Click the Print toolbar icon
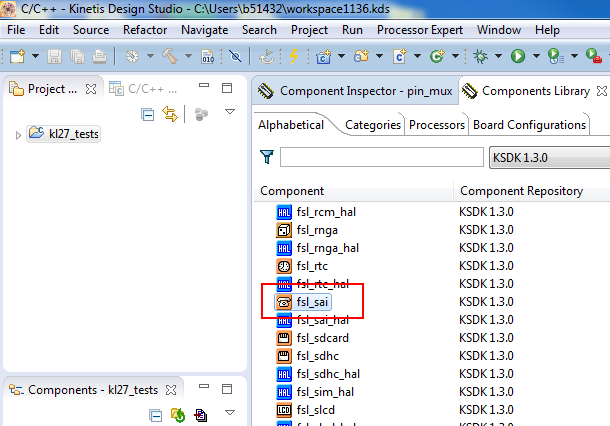610x426 pixels. pyautogui.click(x=100, y=57)
